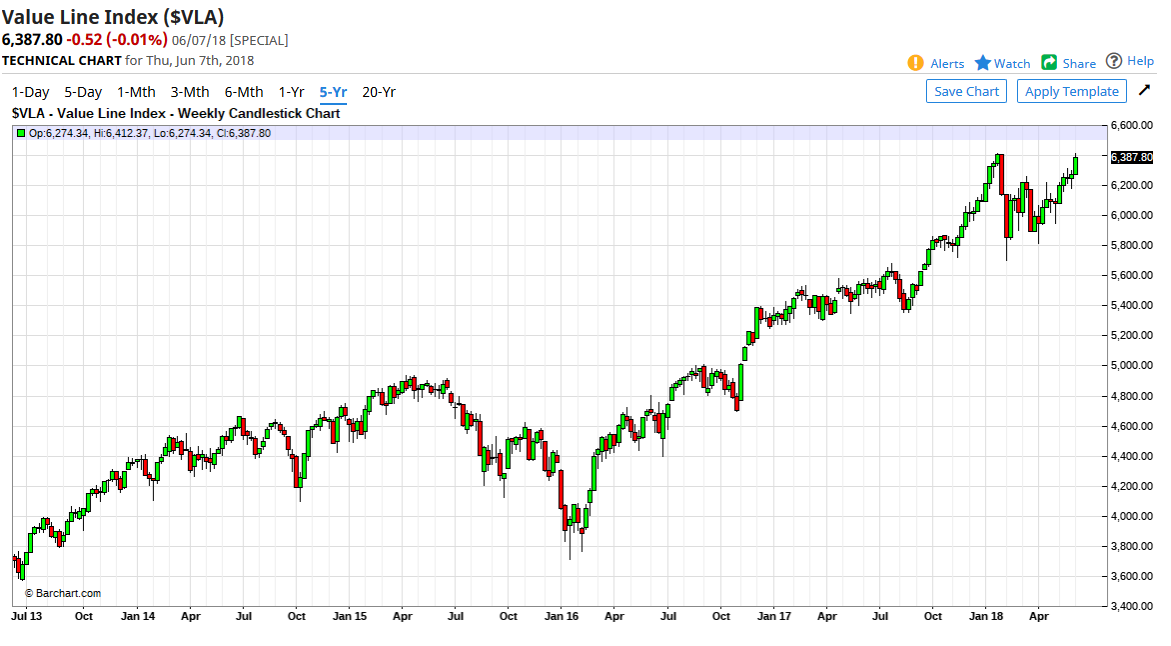1171x646 pixels.
Task: Click the Apply Template button
Action: (x=1072, y=91)
